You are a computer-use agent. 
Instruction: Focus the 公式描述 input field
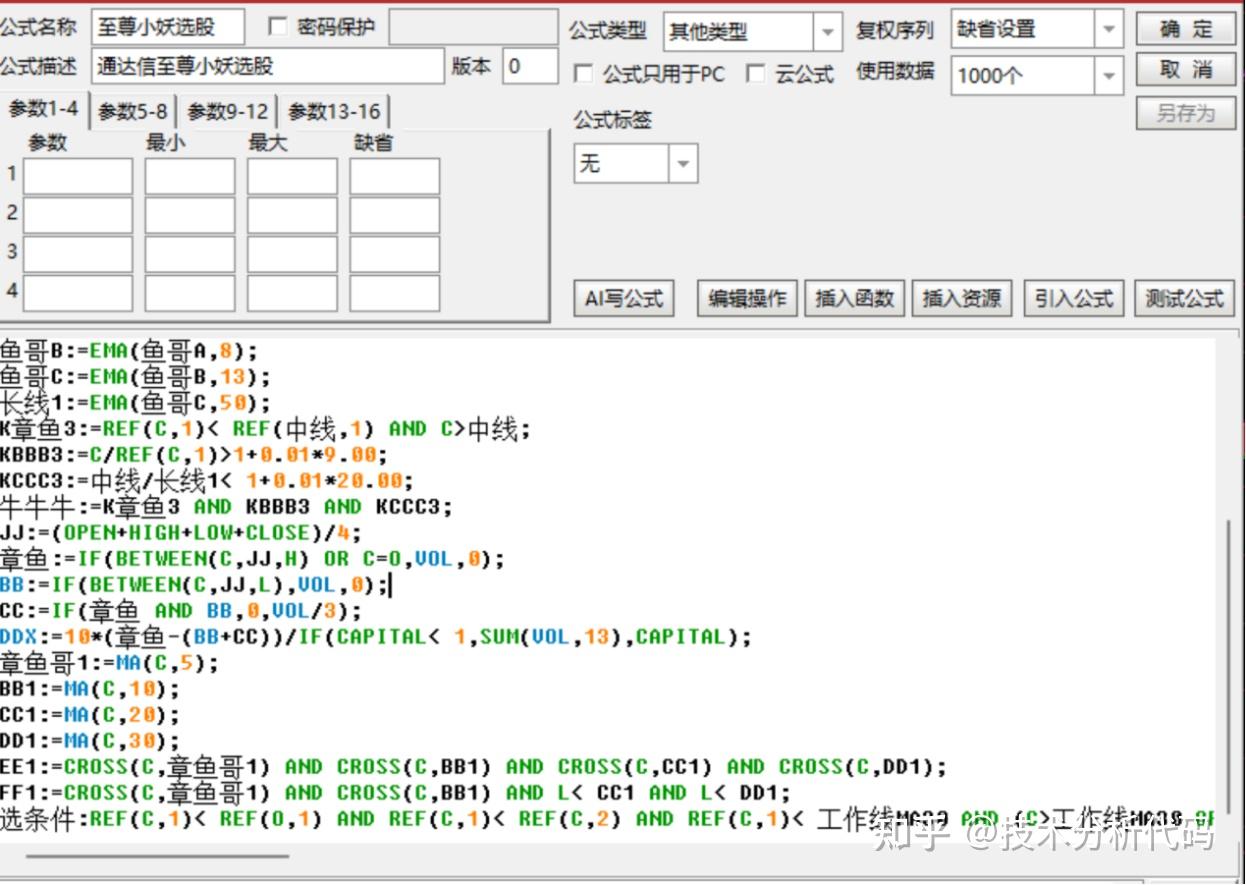tap(267, 67)
